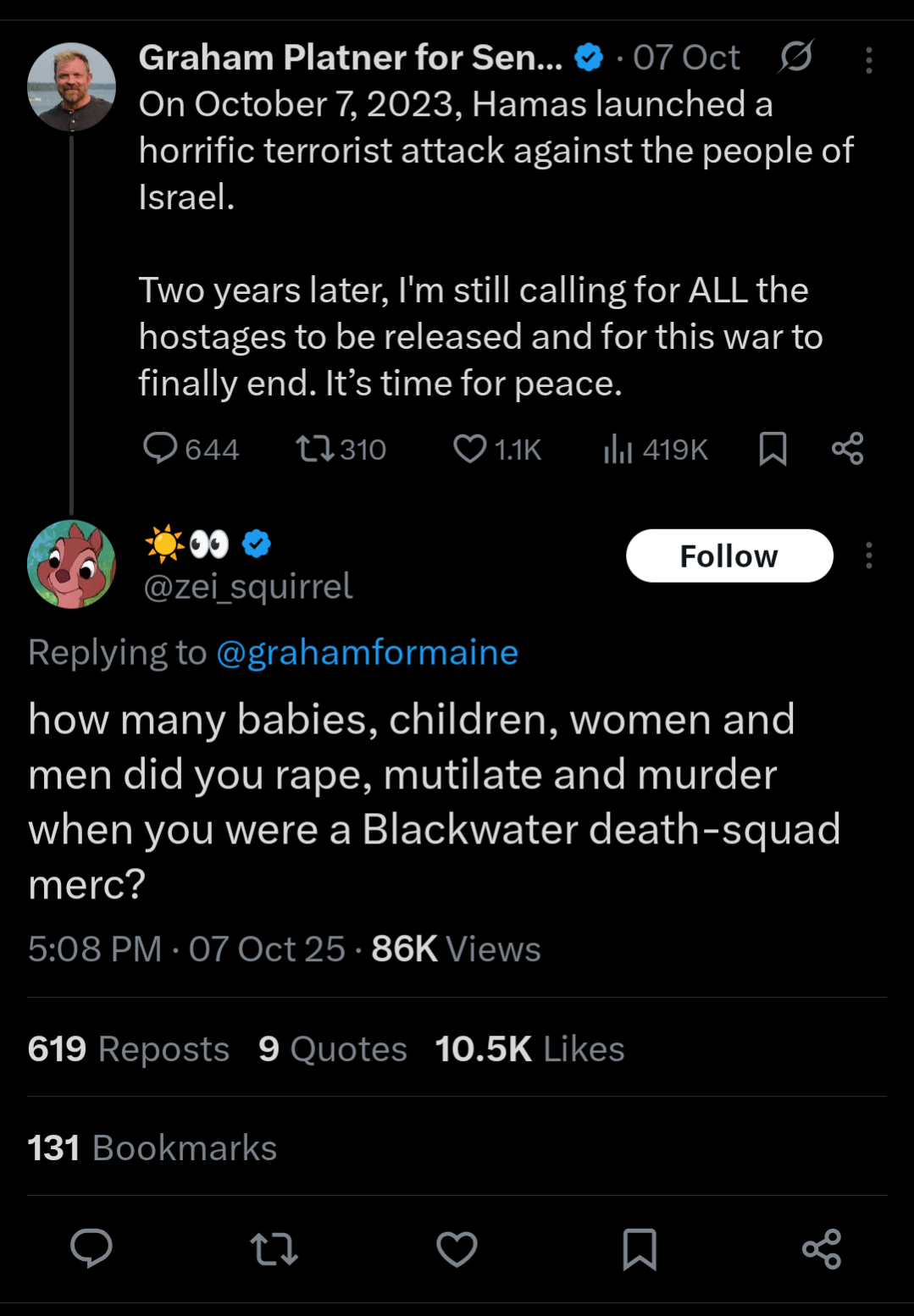Open more options beside the Follow button

pos(868,556)
